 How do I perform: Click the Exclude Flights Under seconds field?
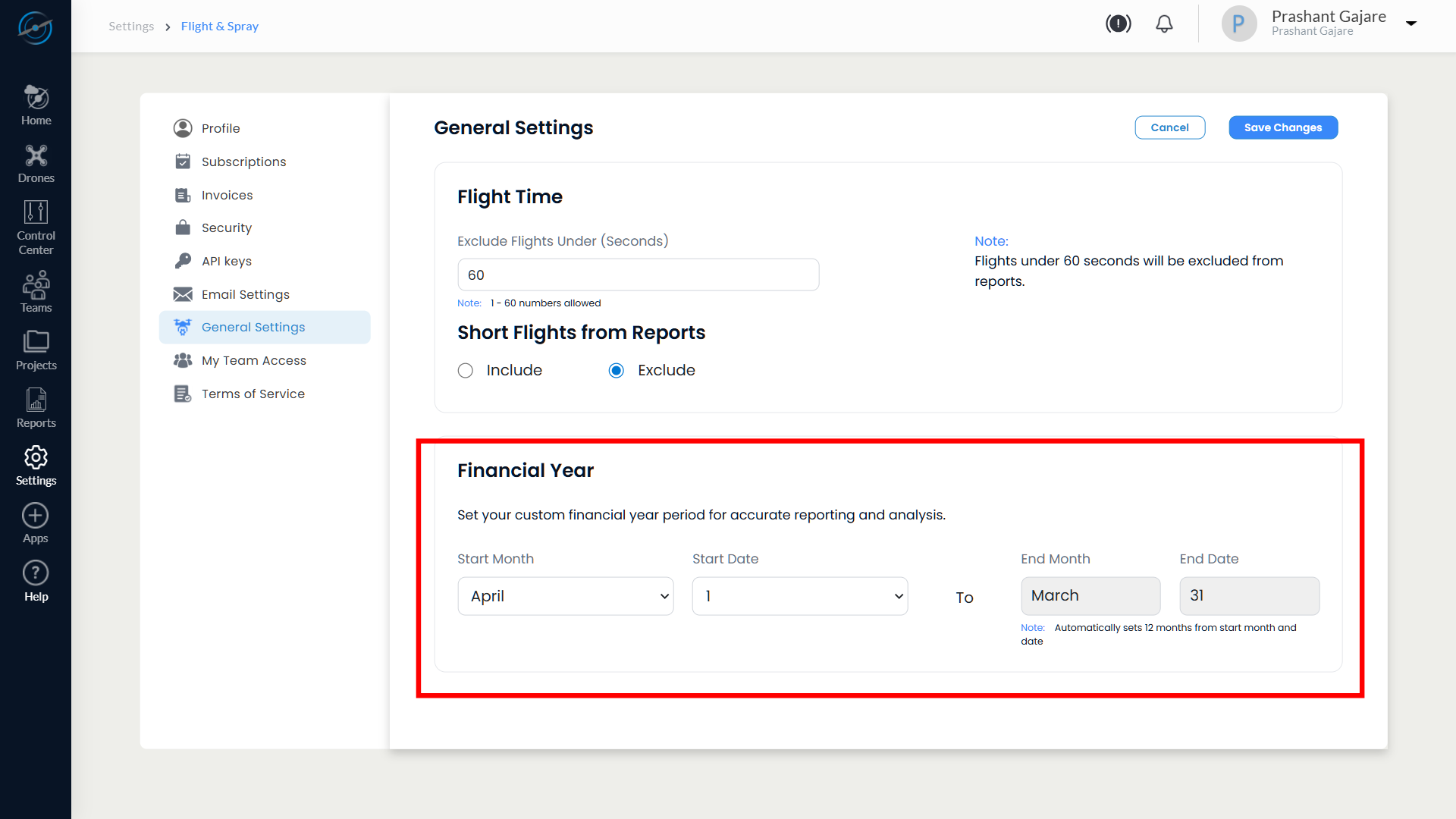tap(638, 275)
